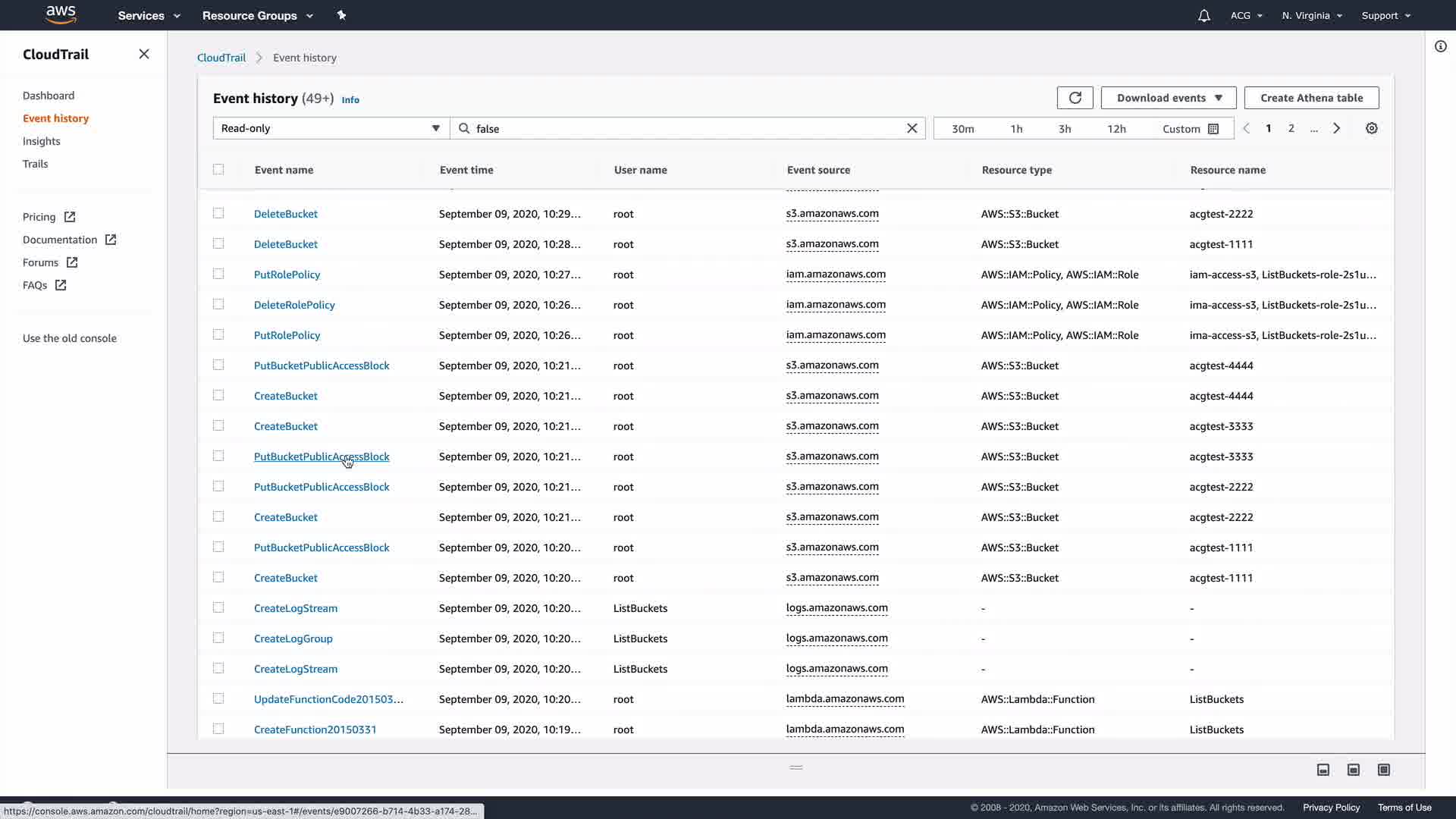Click the refresh events icon button

coord(1075,98)
